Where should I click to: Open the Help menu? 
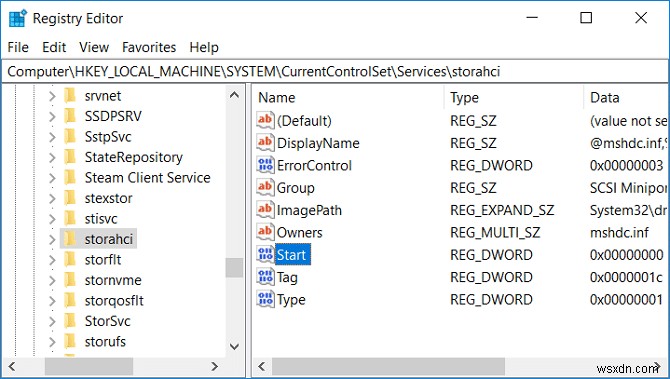[x=204, y=47]
